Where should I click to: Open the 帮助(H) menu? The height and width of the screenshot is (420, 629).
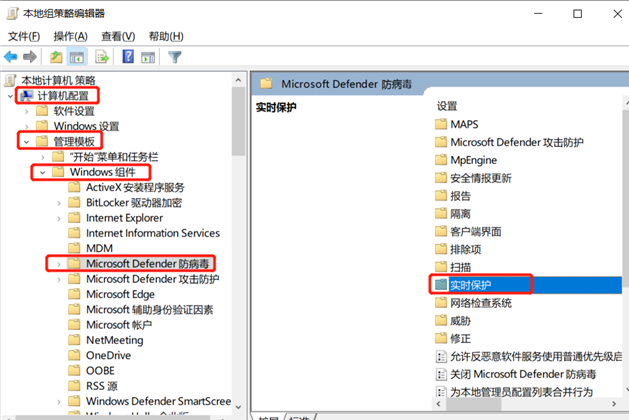(166, 37)
